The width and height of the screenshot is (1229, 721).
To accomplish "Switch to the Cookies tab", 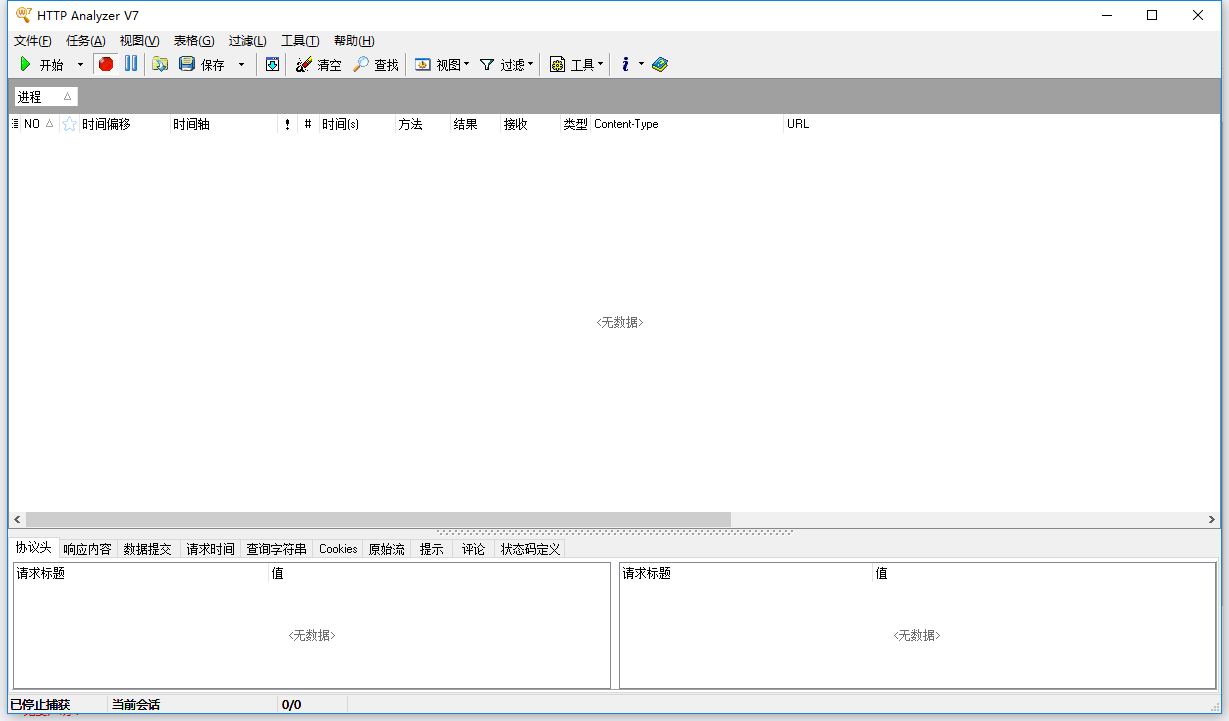I will [x=338, y=549].
